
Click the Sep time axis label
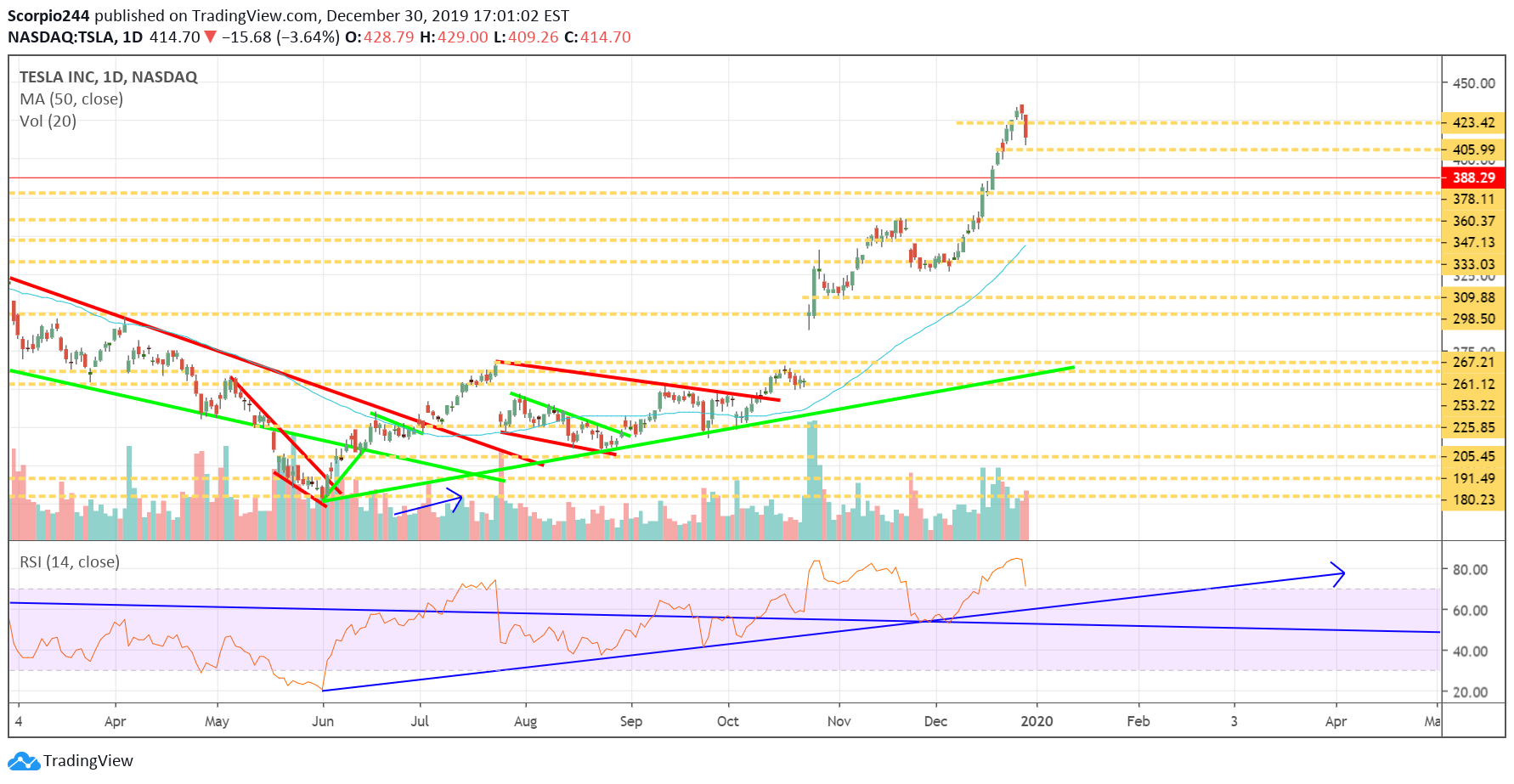[631, 722]
